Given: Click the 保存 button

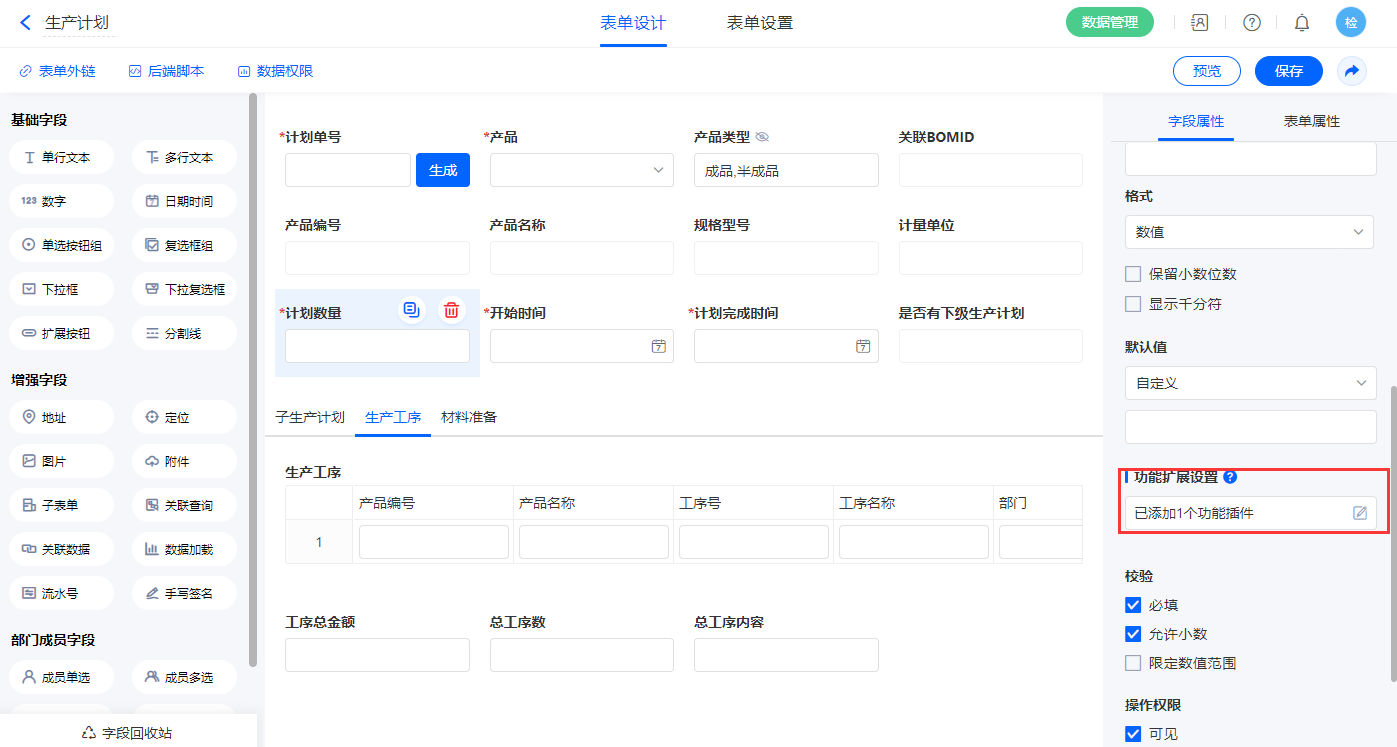Looking at the screenshot, I should 1288,71.
